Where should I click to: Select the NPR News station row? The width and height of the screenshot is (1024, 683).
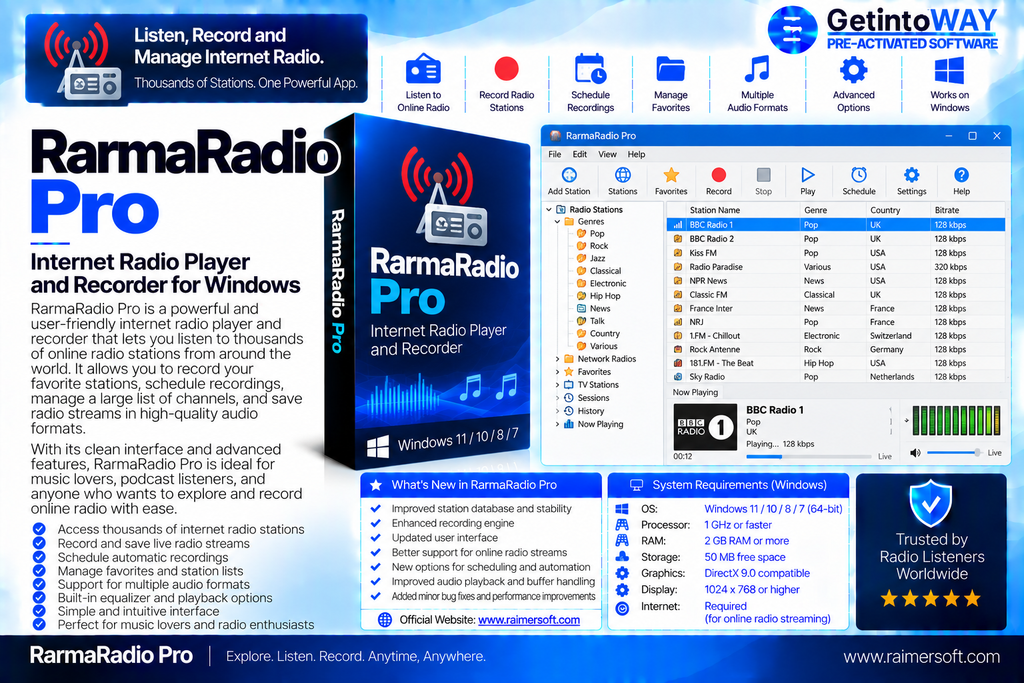[x=835, y=281]
